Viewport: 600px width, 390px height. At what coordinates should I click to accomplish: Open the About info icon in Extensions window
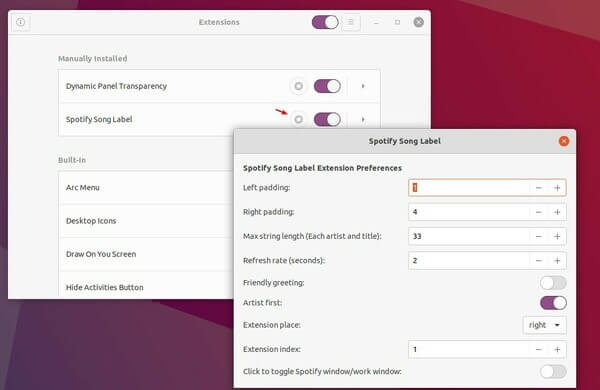pyautogui.click(x=21, y=22)
